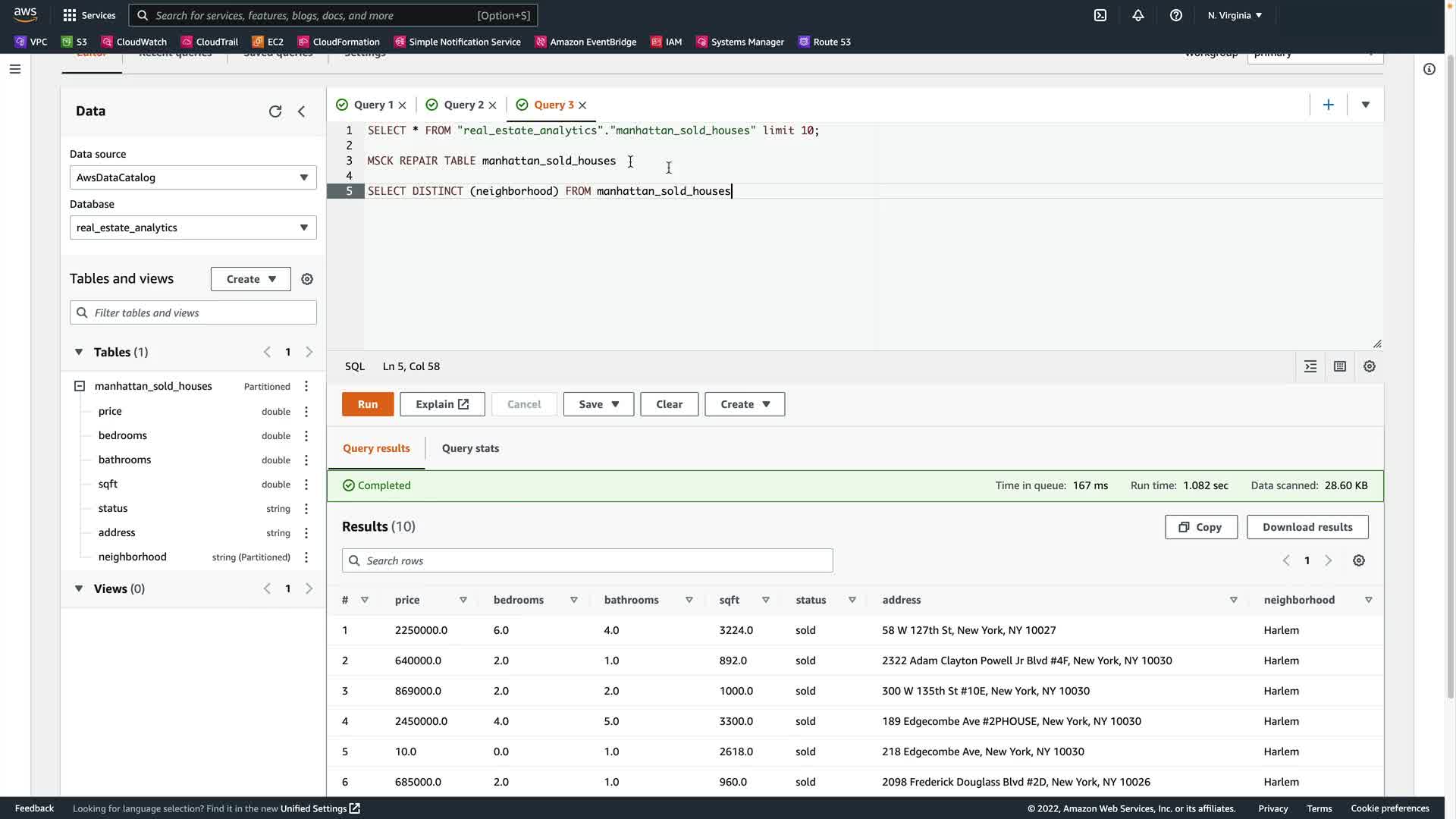Add a new query tab

pos(1328,105)
